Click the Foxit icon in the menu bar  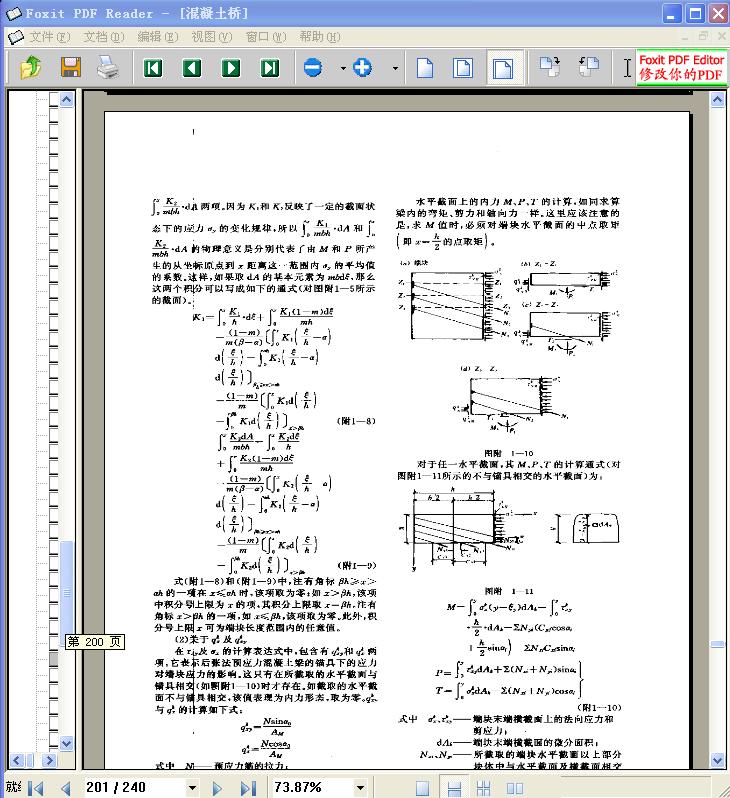[15, 37]
